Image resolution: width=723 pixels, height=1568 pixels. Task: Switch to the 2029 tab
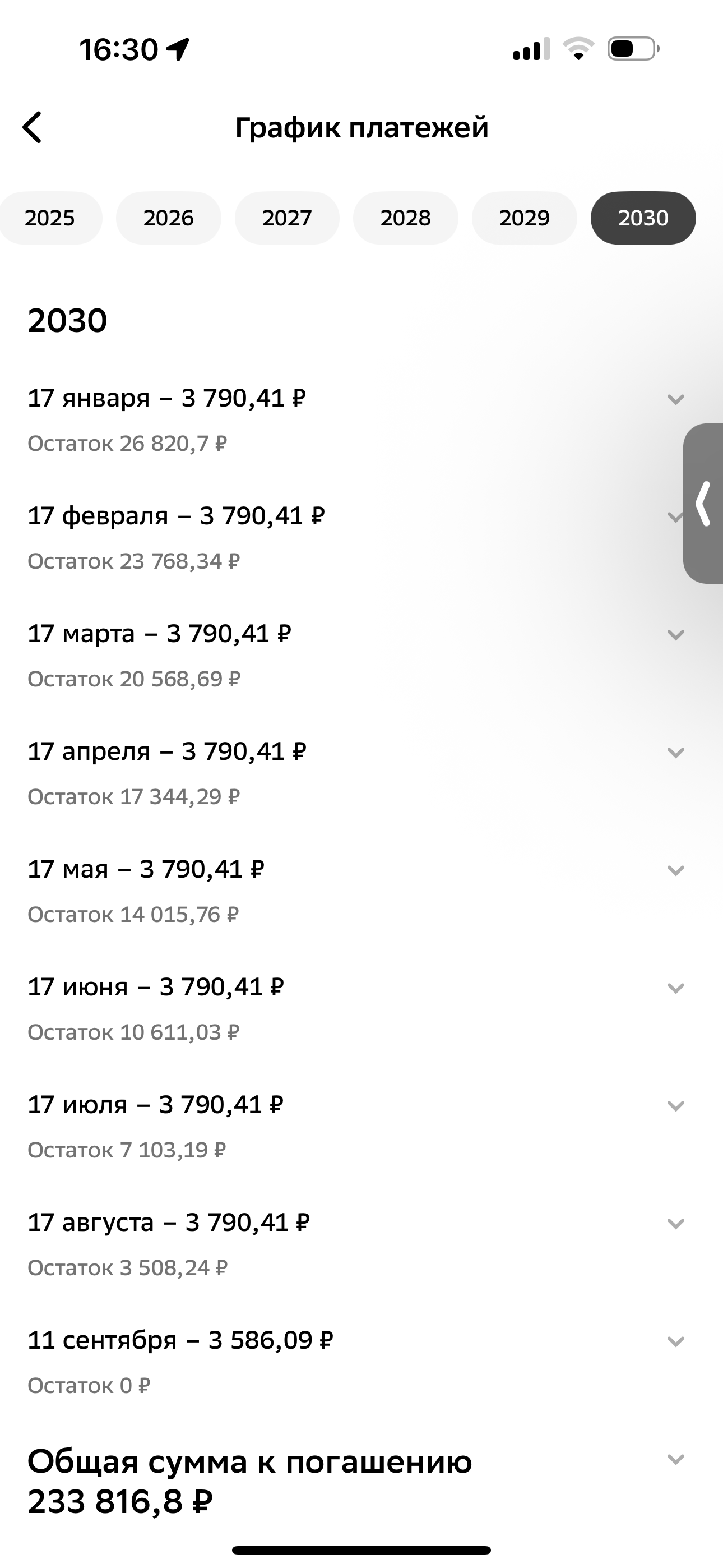(525, 218)
